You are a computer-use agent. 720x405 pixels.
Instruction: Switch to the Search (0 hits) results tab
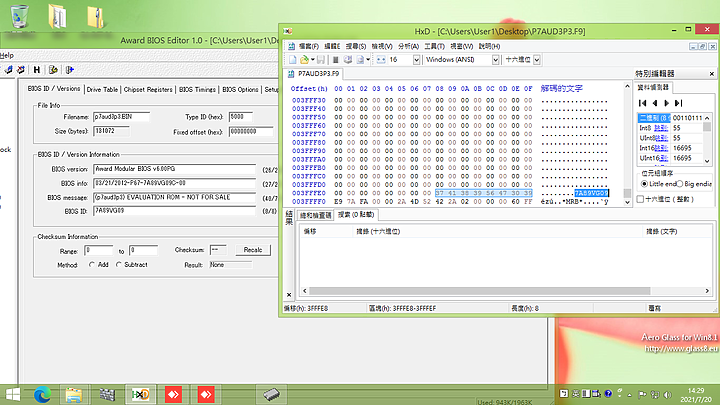point(356,215)
